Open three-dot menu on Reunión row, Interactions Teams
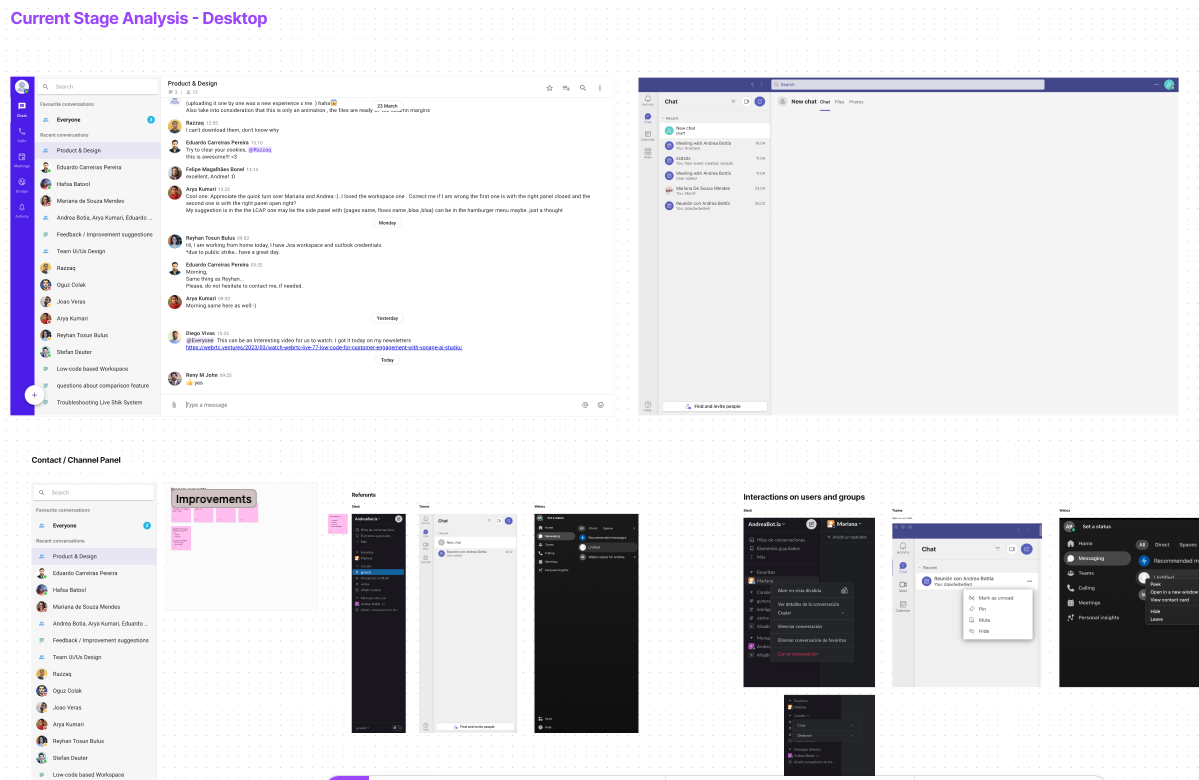This screenshot has height=780, width=1199. (1029, 581)
